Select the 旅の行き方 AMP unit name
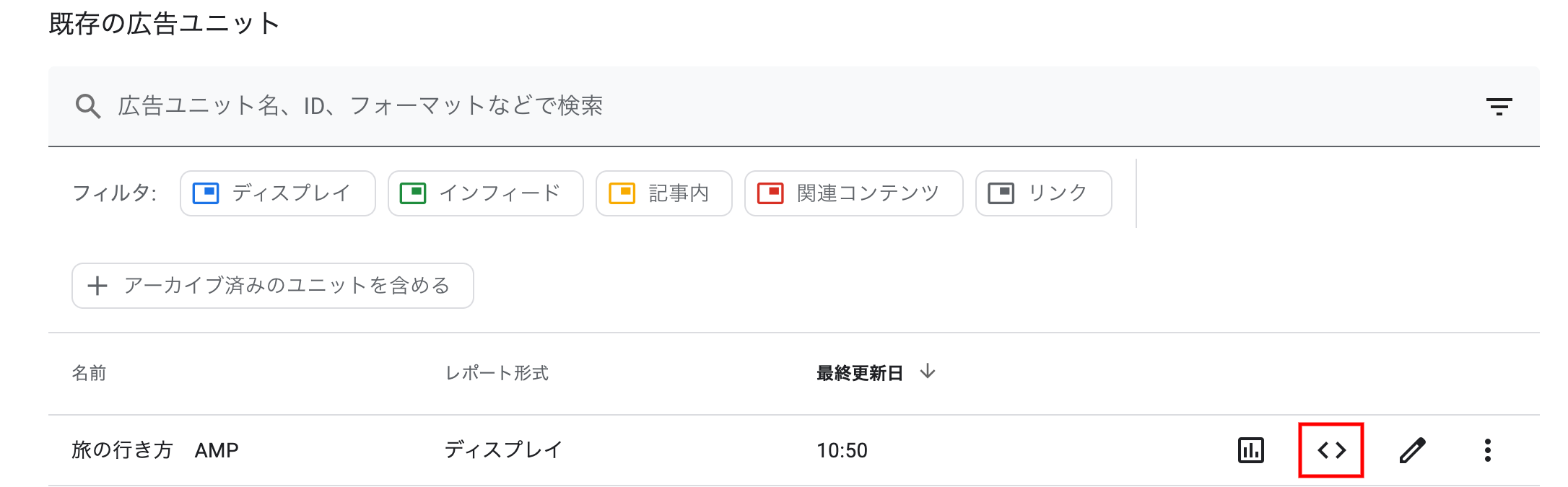1568x487 pixels. [x=154, y=450]
